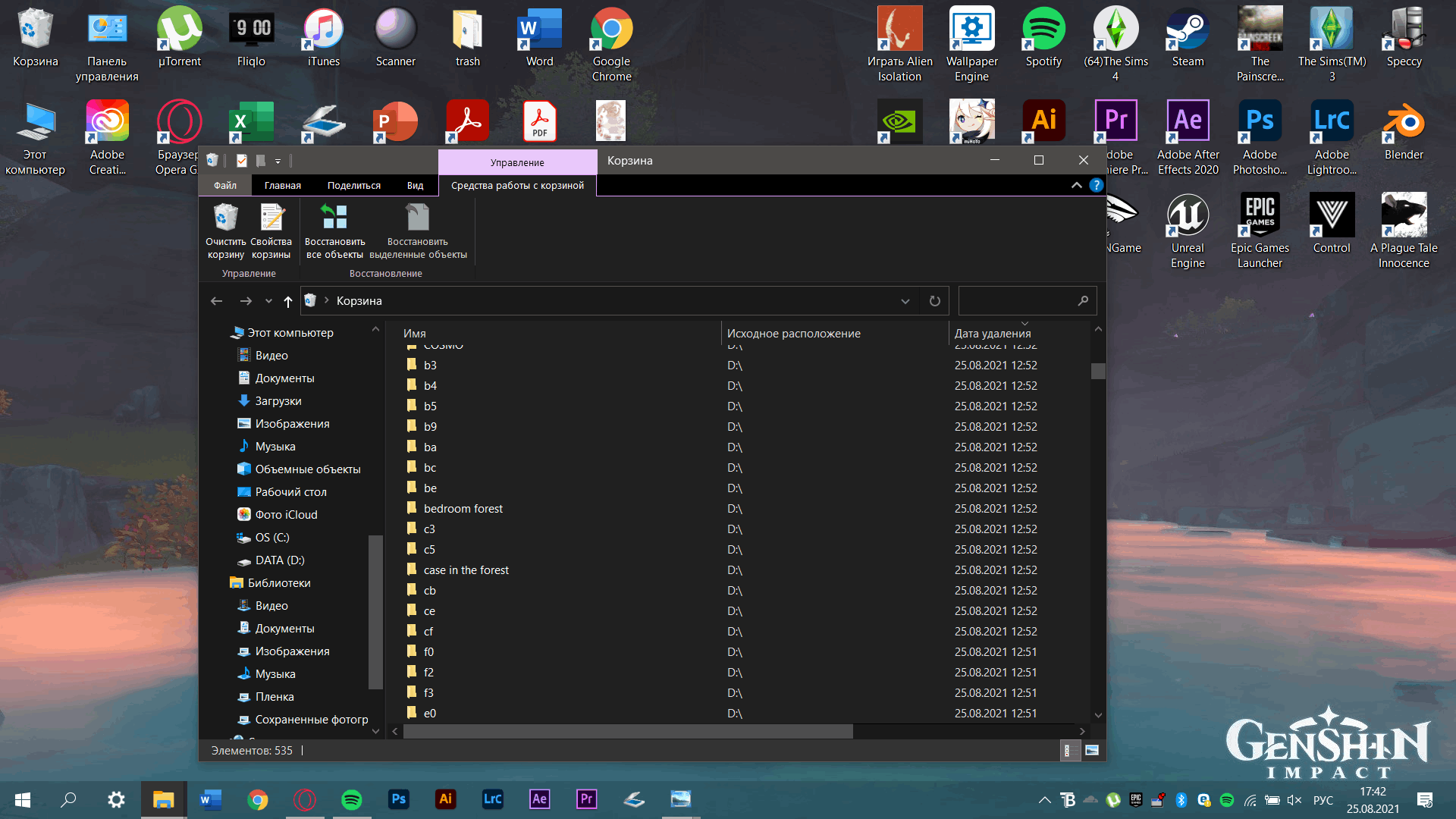1456x819 pixels.
Task: Select Фото iCloud in navigation pane
Action: [x=286, y=515]
